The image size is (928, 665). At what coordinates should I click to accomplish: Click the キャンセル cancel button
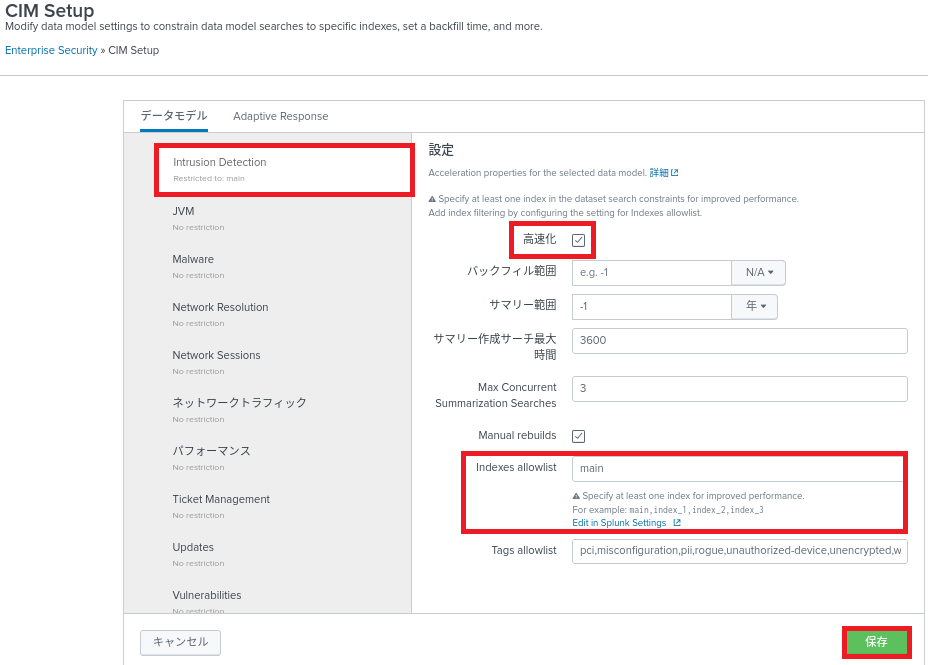180,642
